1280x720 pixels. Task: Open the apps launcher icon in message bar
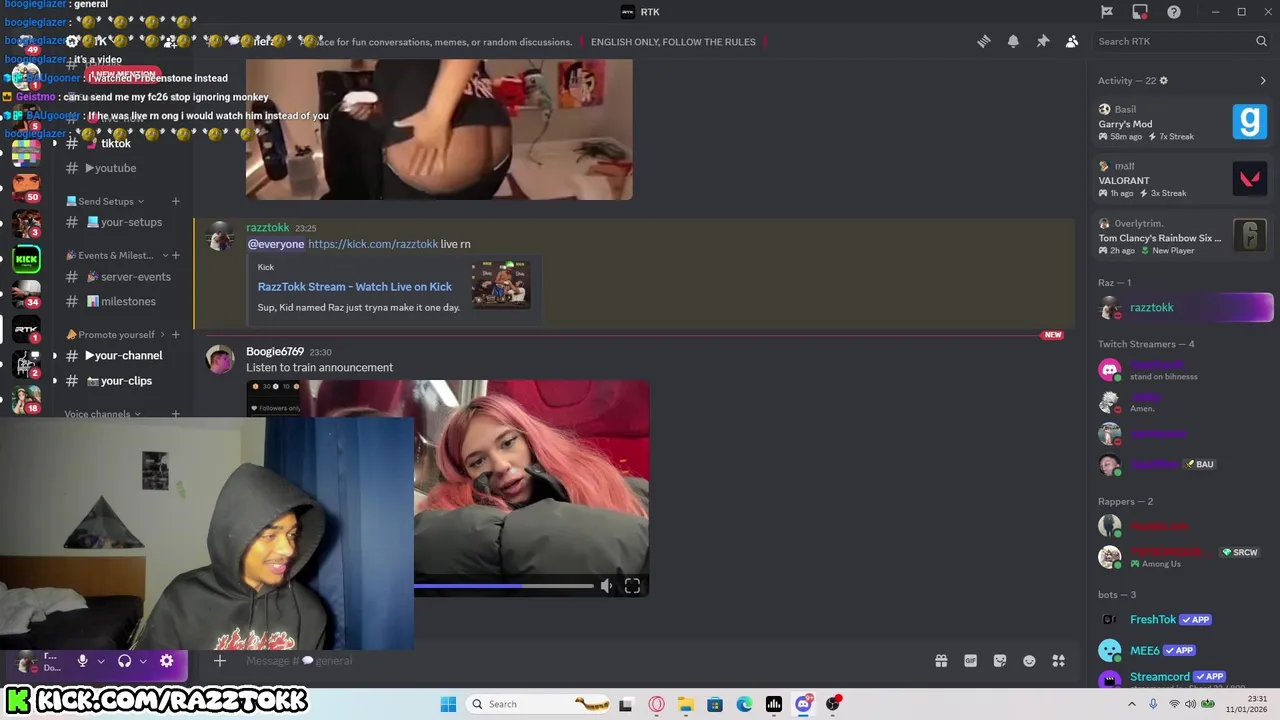1059,661
